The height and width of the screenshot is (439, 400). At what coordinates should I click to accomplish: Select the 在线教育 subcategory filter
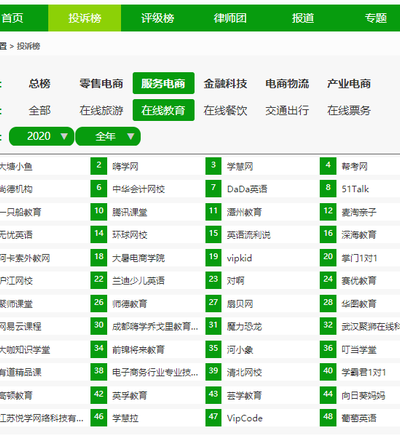163,110
